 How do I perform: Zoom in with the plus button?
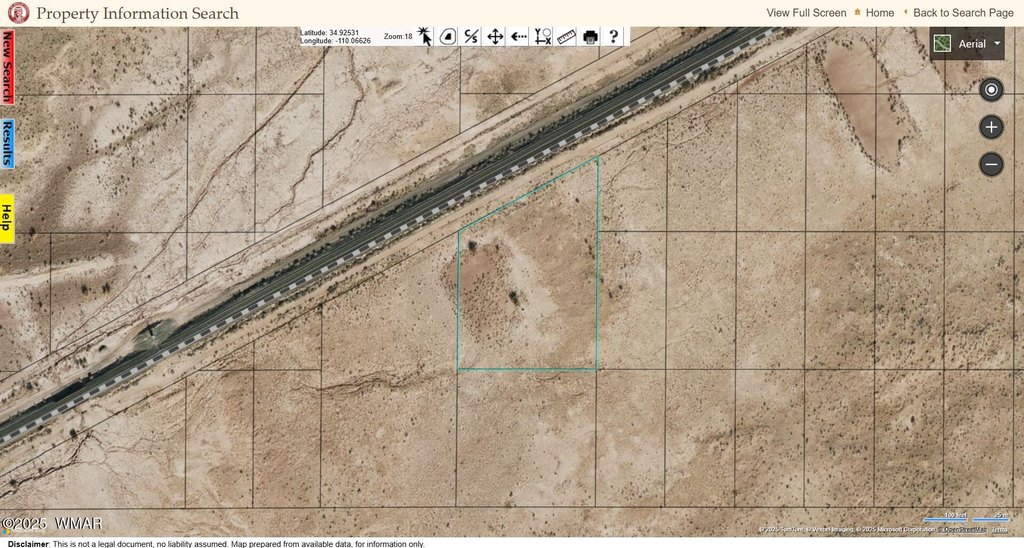coord(991,127)
